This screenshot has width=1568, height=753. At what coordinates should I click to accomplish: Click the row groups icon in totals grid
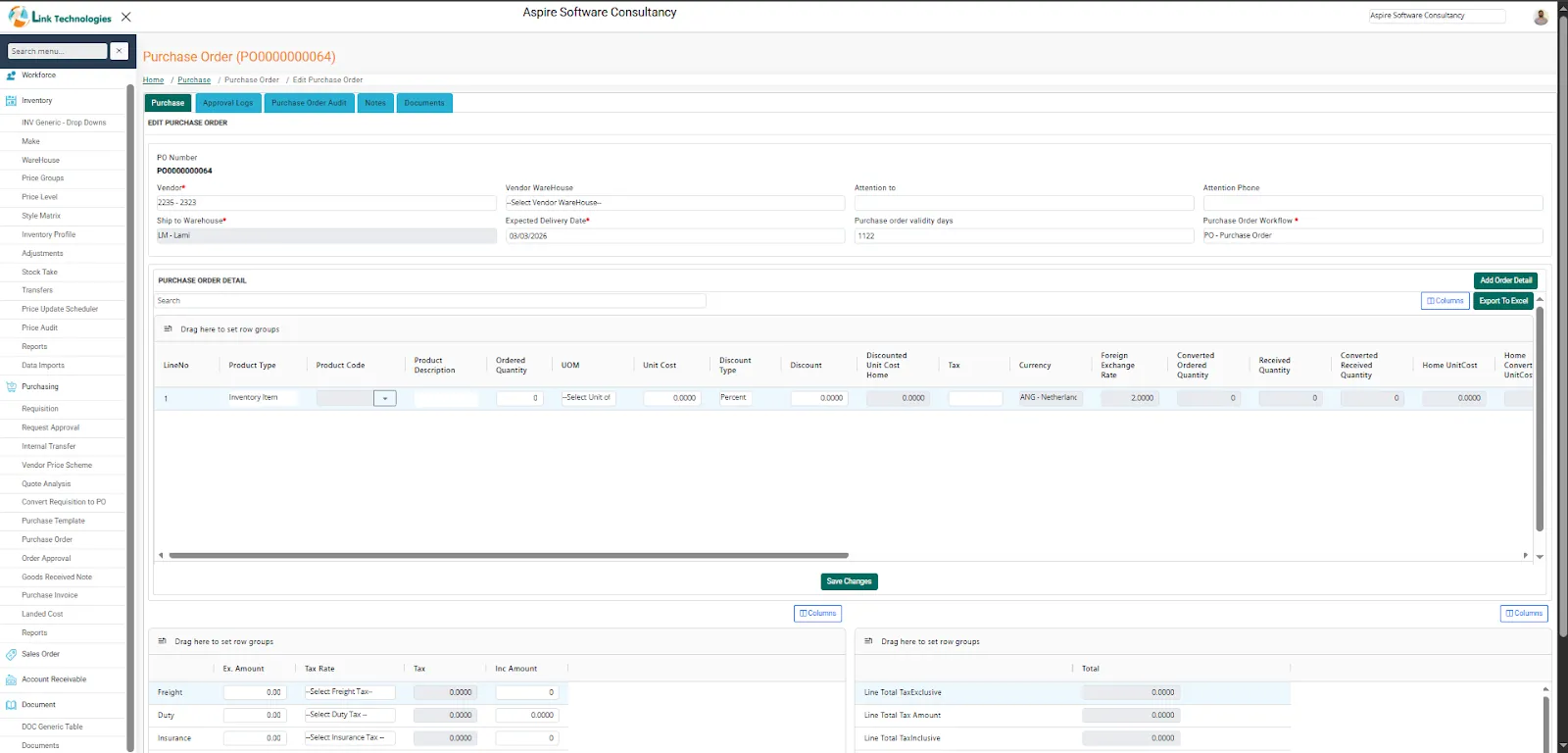(x=868, y=641)
